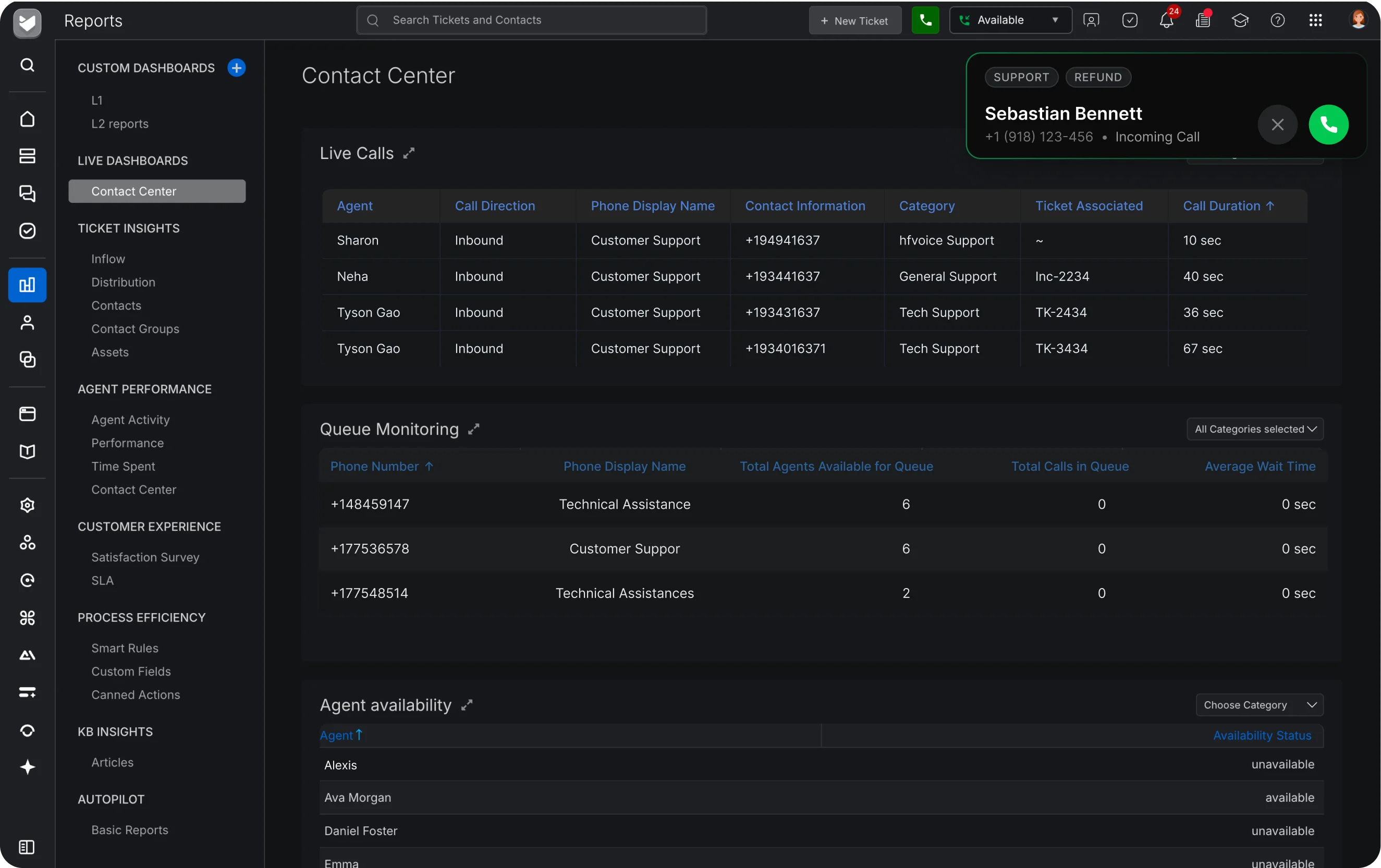
Task: Click the SUPPORT tag on call popup
Action: pyautogui.click(x=1021, y=77)
